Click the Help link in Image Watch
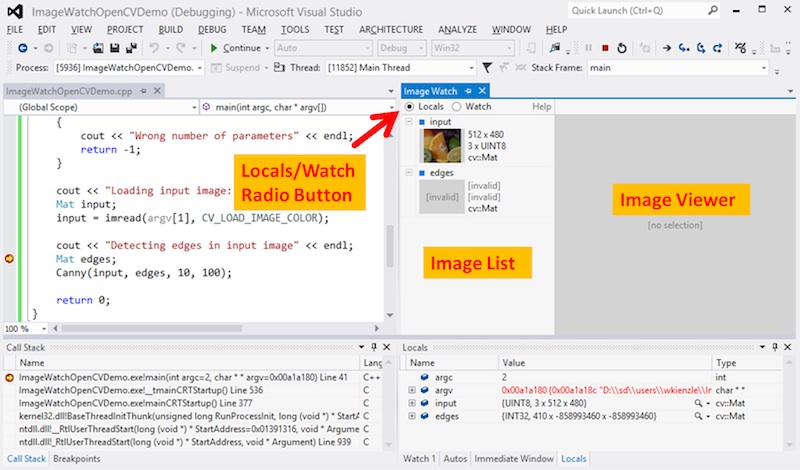Image resolution: width=800 pixels, height=470 pixels. 541,107
